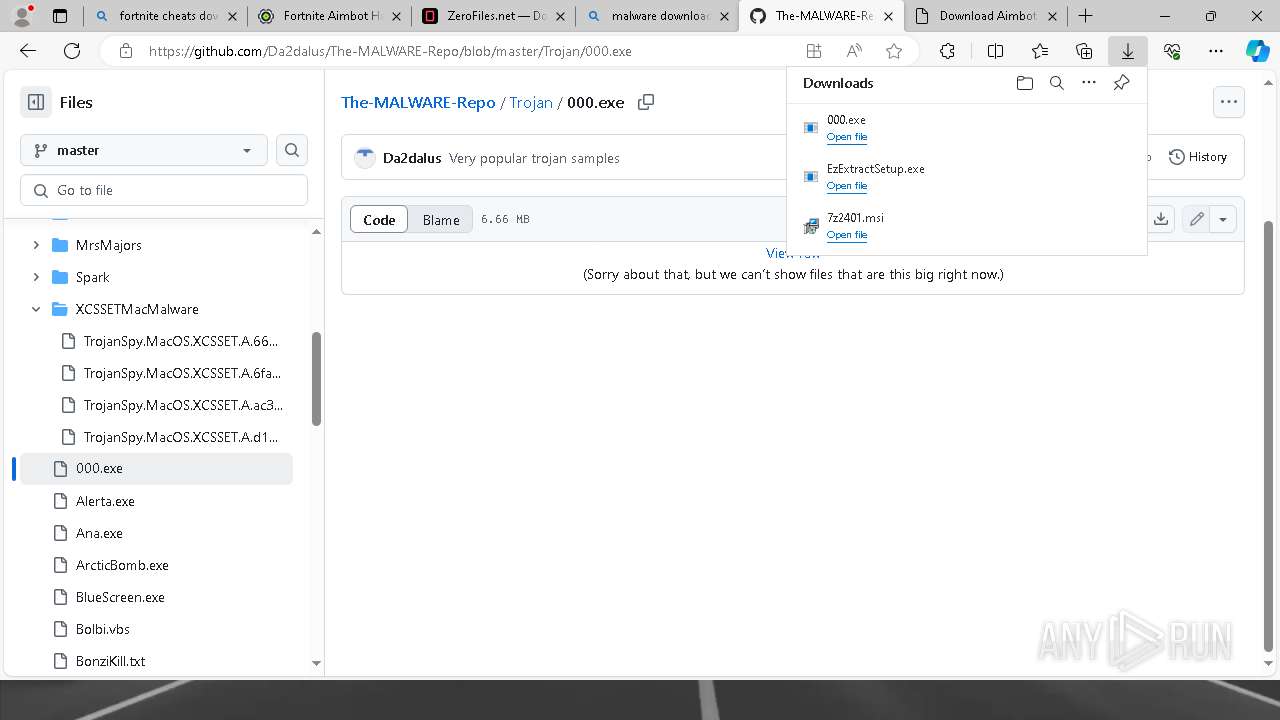
Task: Open BonziKill.txt in the file tree
Action: point(156,661)
